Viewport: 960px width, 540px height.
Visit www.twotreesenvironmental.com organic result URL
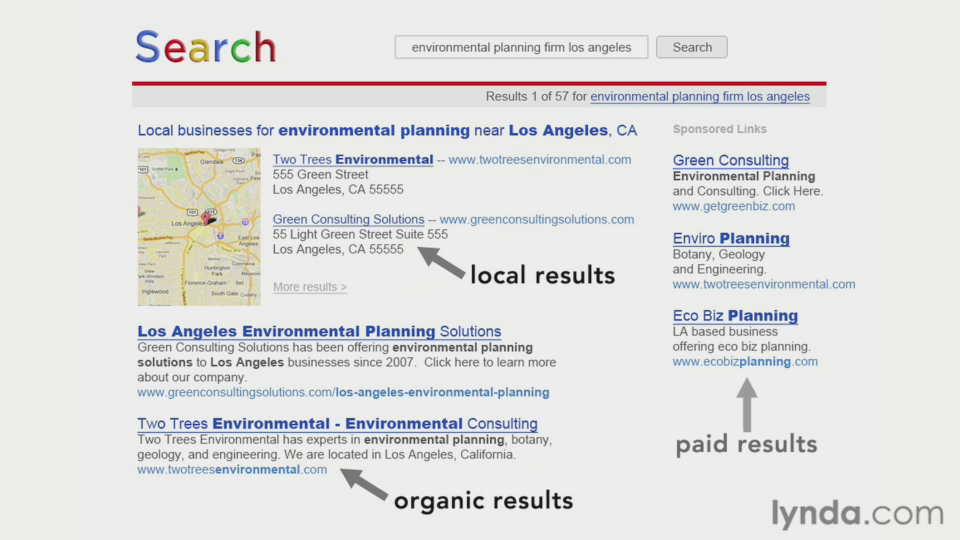click(232, 470)
